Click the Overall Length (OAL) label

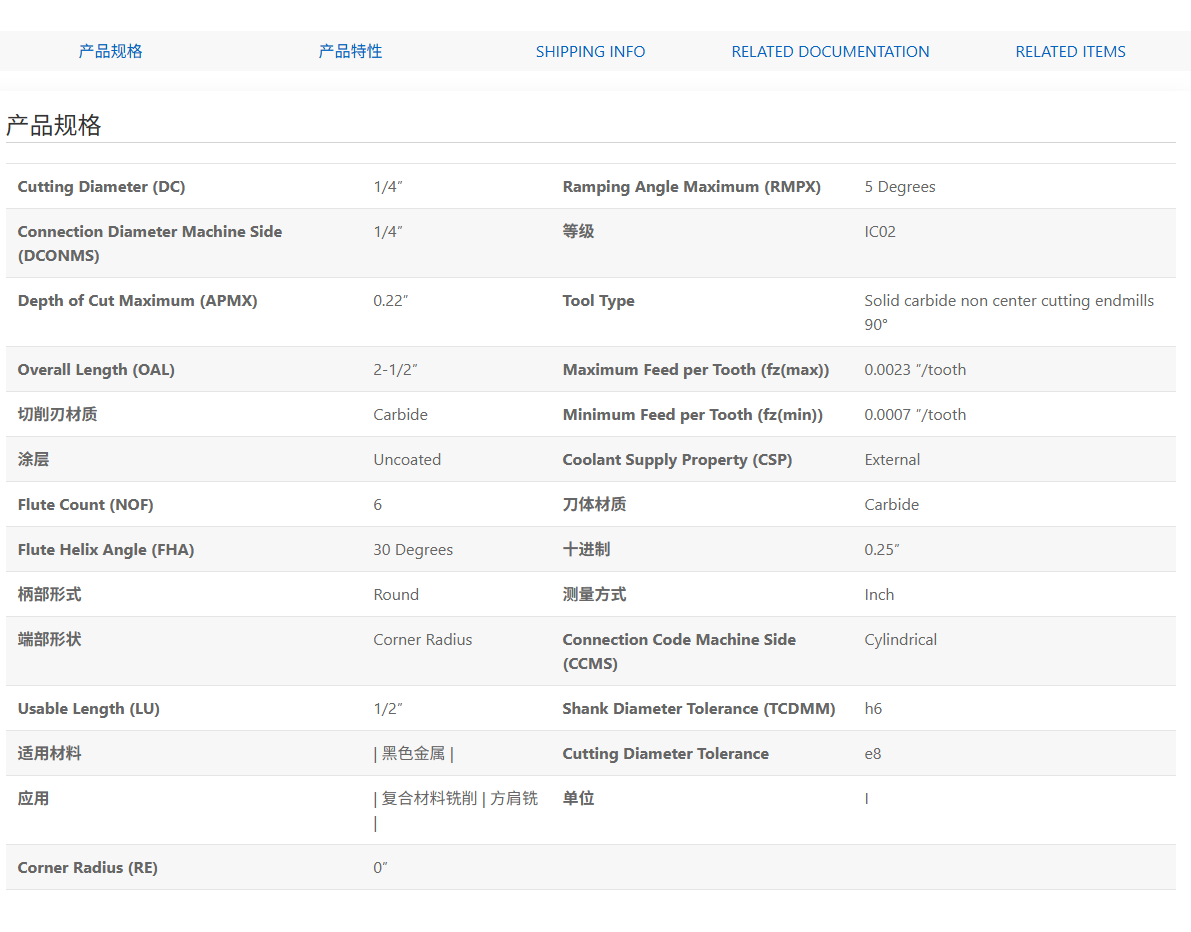pos(96,370)
